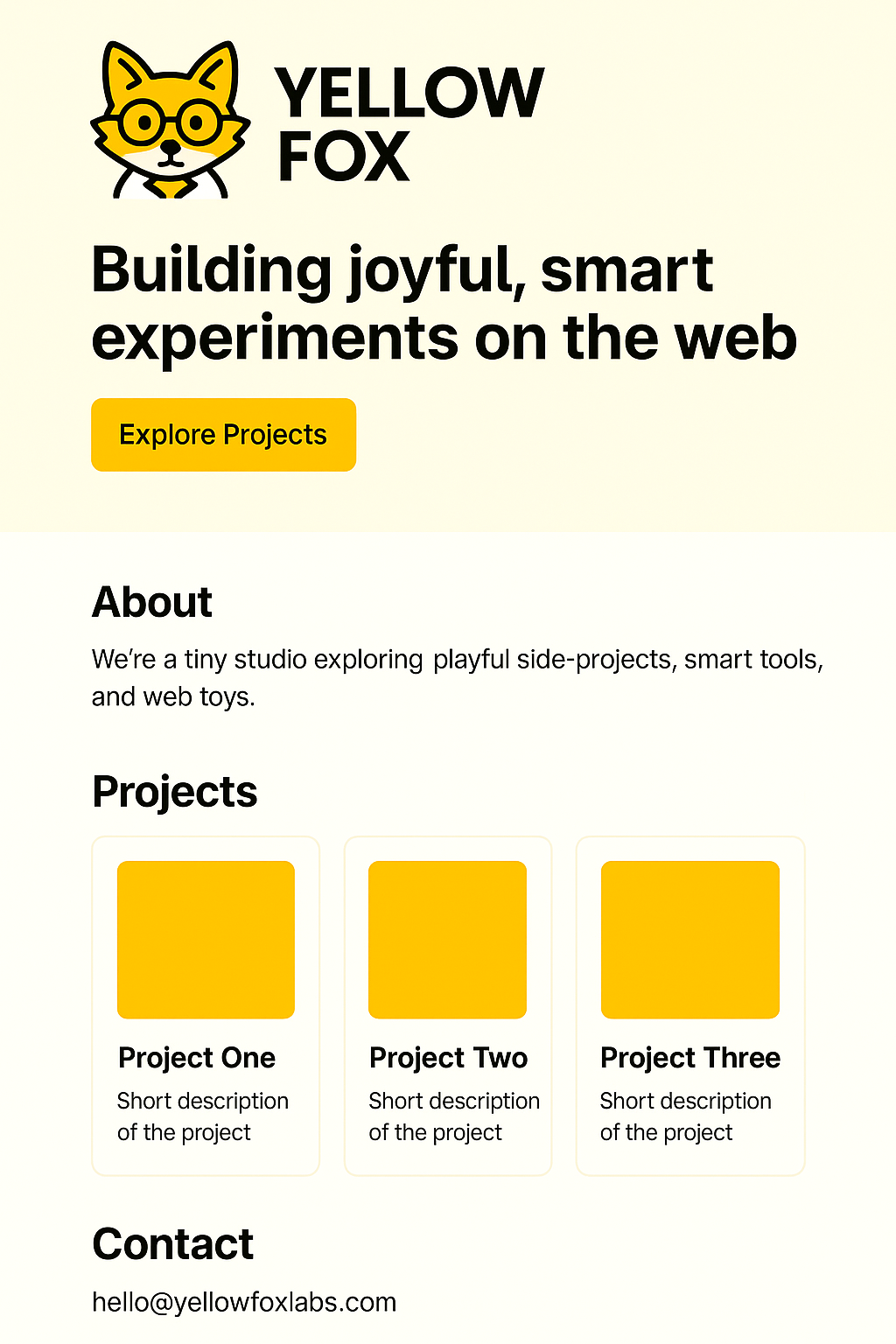Click the Projects section heading
This screenshot has width=896, height=1344.
coord(174,793)
